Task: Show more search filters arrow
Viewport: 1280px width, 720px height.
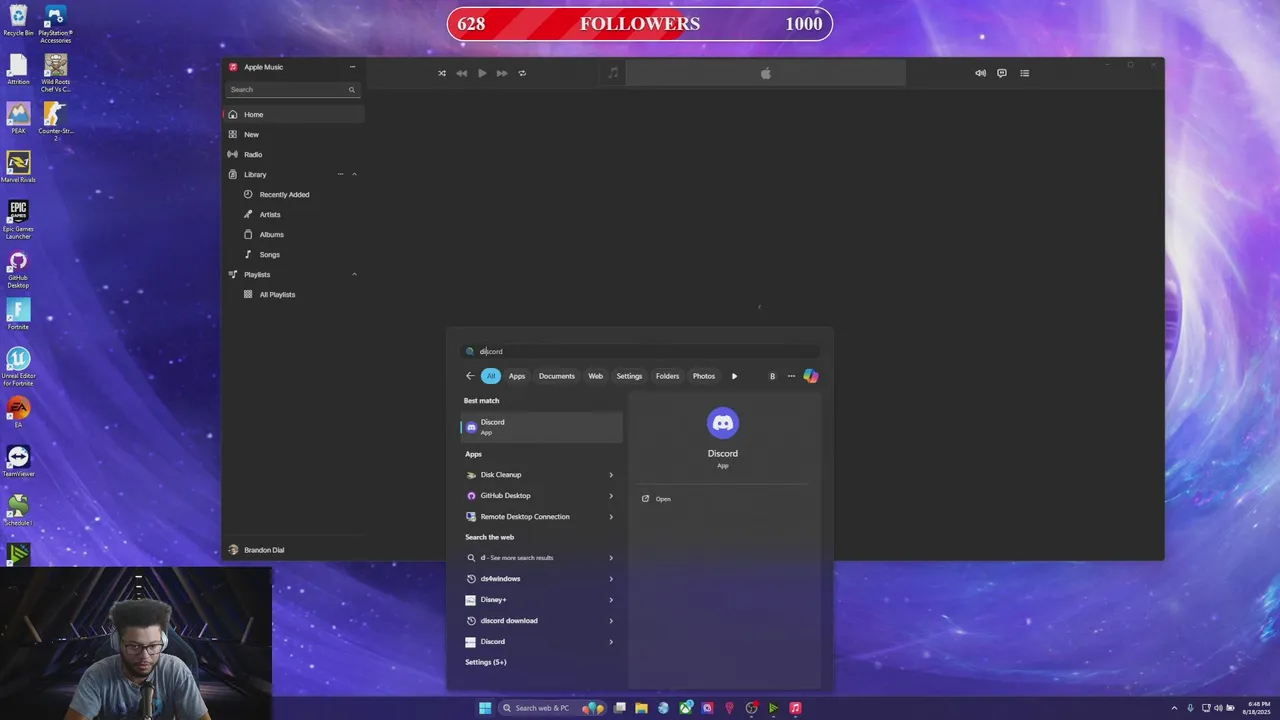Action: [x=734, y=376]
